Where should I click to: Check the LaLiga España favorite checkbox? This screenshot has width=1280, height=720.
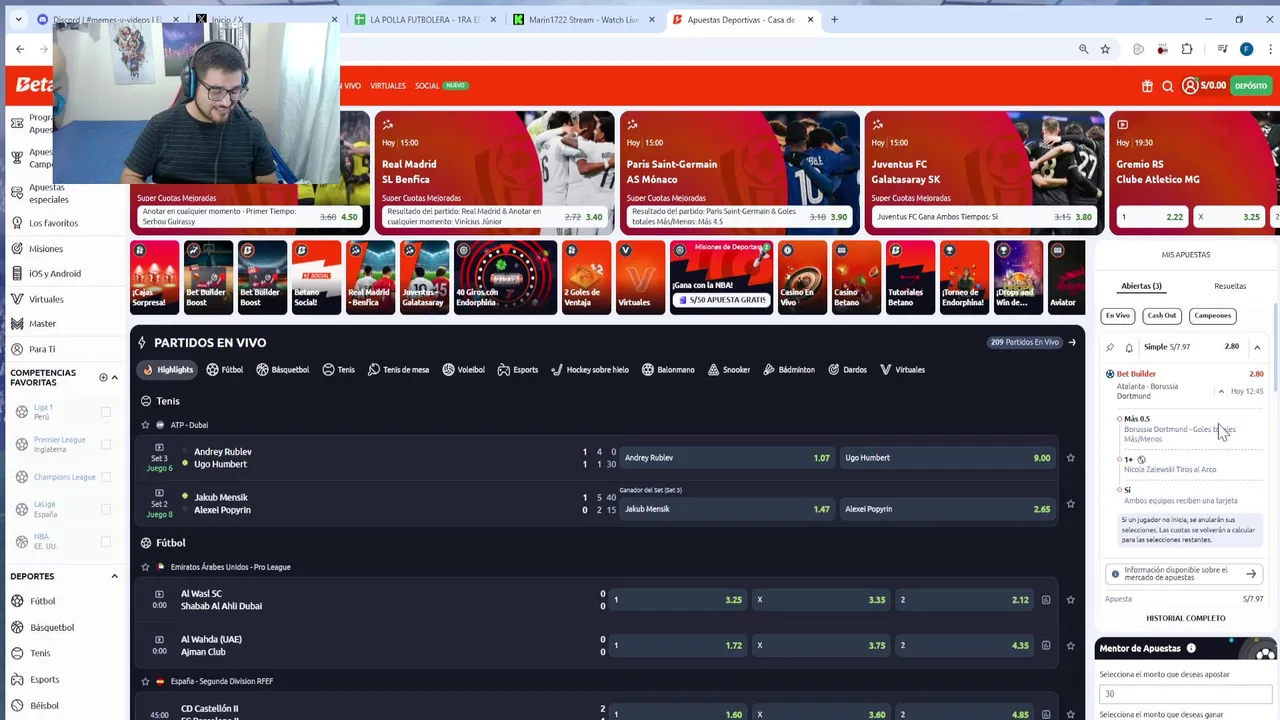click(x=106, y=509)
